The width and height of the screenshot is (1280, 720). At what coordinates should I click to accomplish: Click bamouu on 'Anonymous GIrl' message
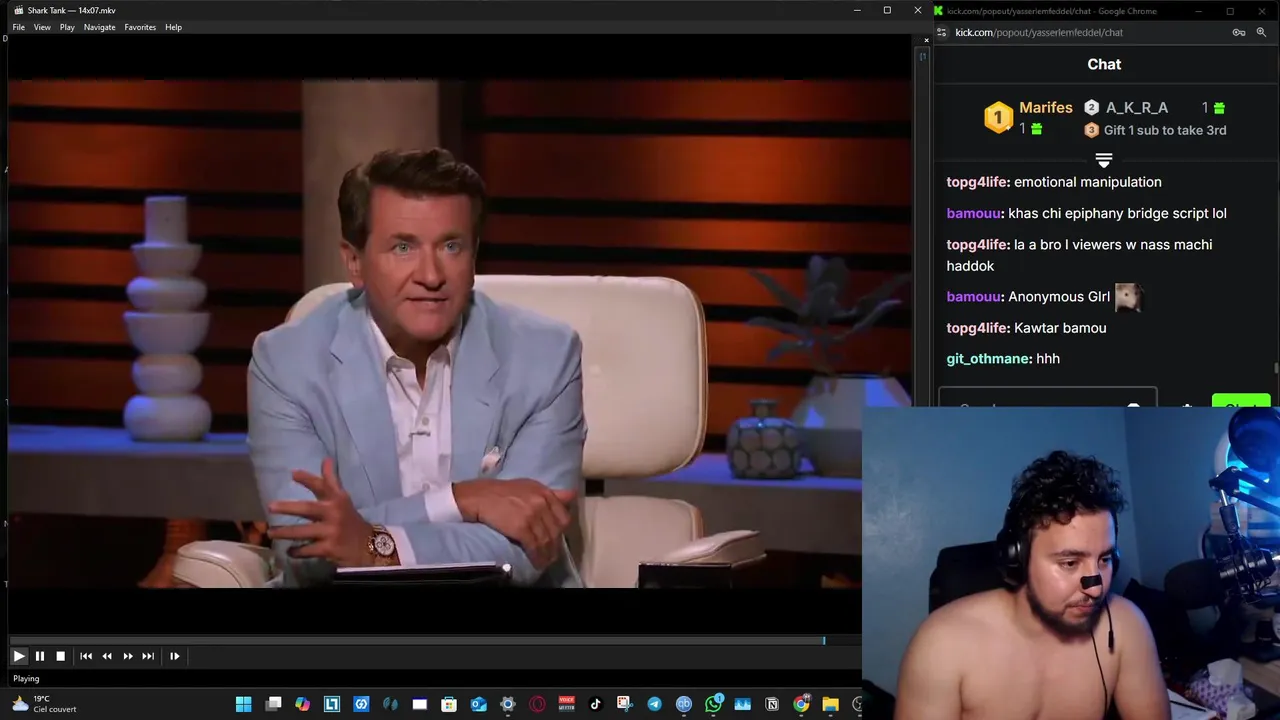pyautogui.click(x=973, y=296)
